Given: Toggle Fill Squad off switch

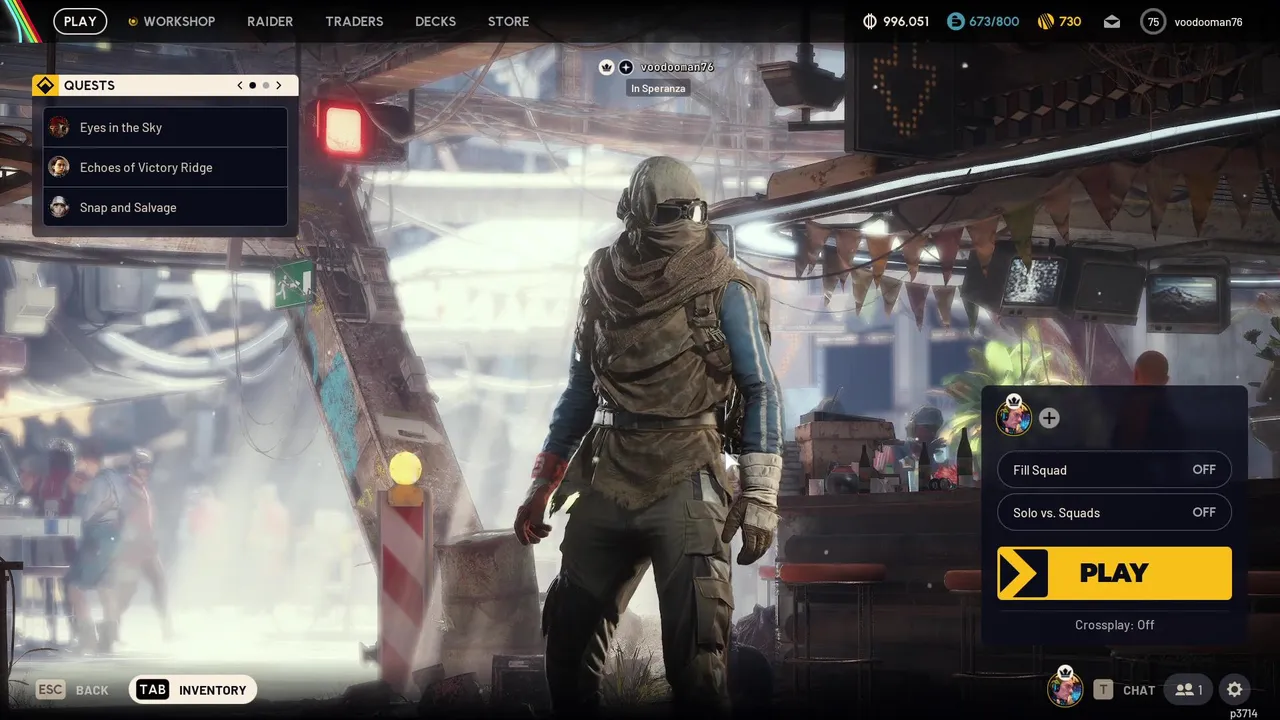Looking at the screenshot, I should tap(1114, 470).
